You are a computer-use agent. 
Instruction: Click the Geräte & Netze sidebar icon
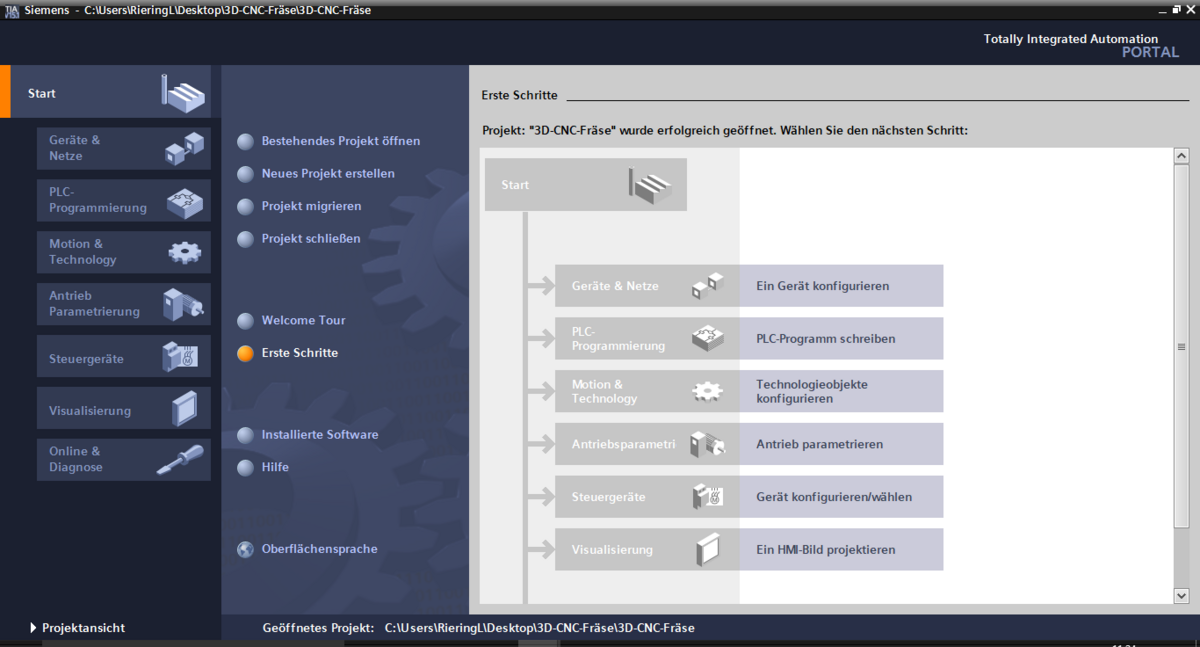pos(184,148)
